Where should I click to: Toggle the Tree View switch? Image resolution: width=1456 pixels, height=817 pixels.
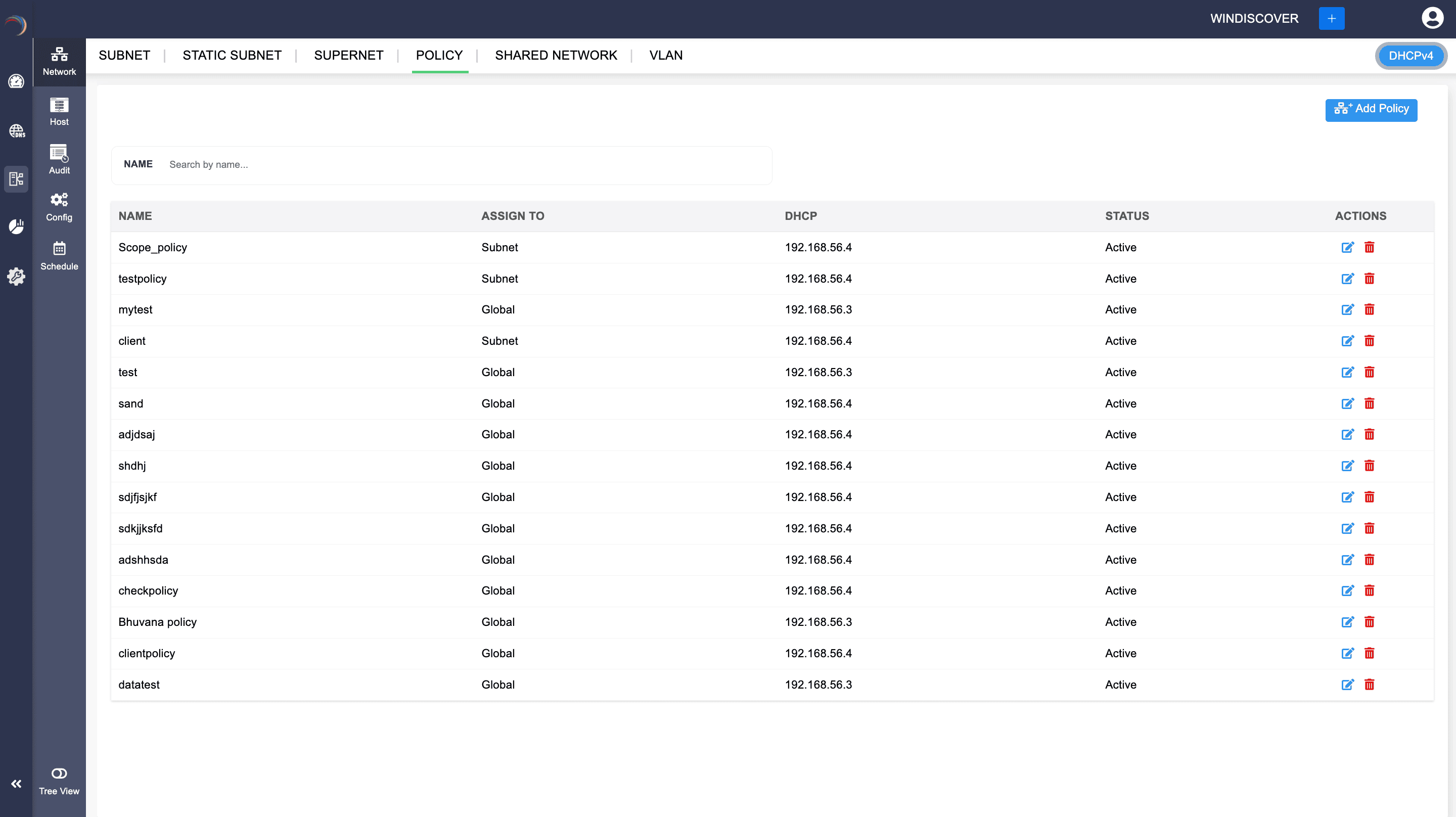point(59,774)
